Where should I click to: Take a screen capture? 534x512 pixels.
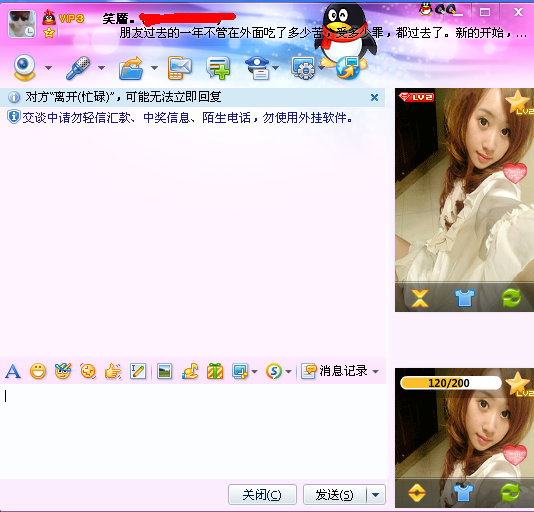coord(240,371)
